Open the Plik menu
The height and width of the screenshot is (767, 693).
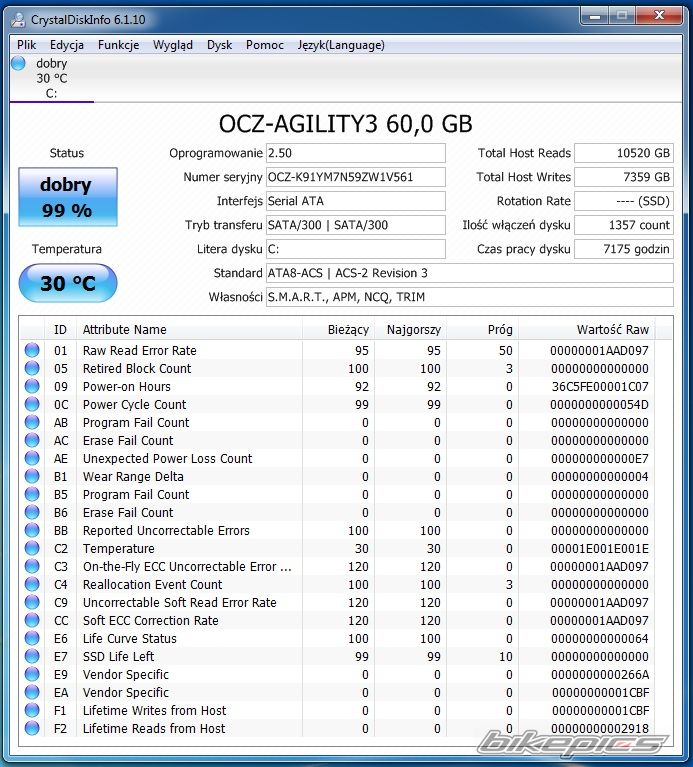[27, 45]
